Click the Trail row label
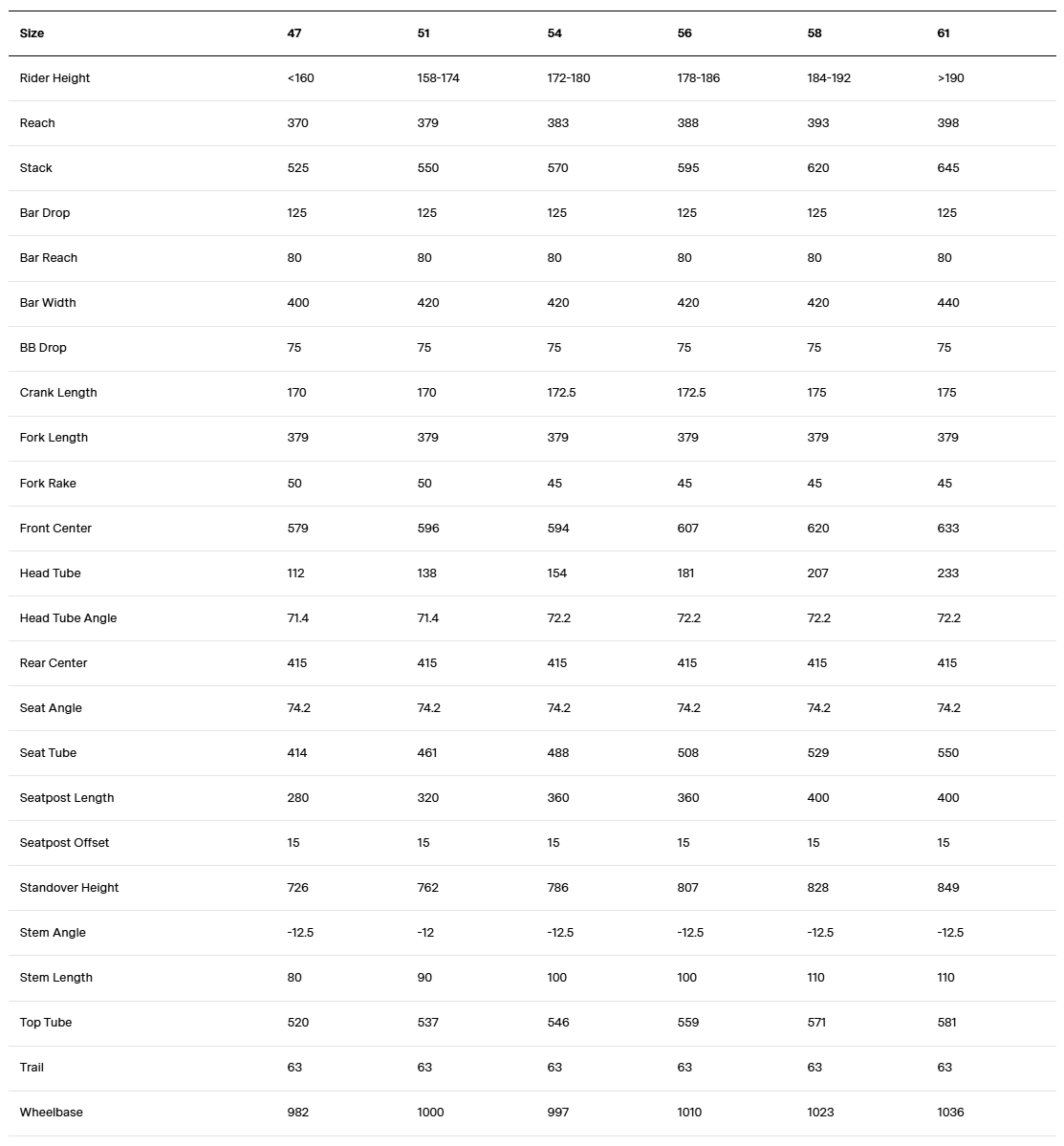Screen dimensions: 1064x1146 pyautogui.click(x=32, y=1068)
